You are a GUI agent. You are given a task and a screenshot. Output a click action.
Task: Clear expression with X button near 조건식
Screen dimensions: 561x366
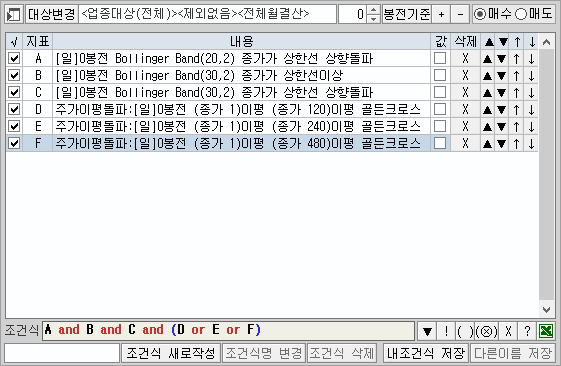[x=508, y=331]
